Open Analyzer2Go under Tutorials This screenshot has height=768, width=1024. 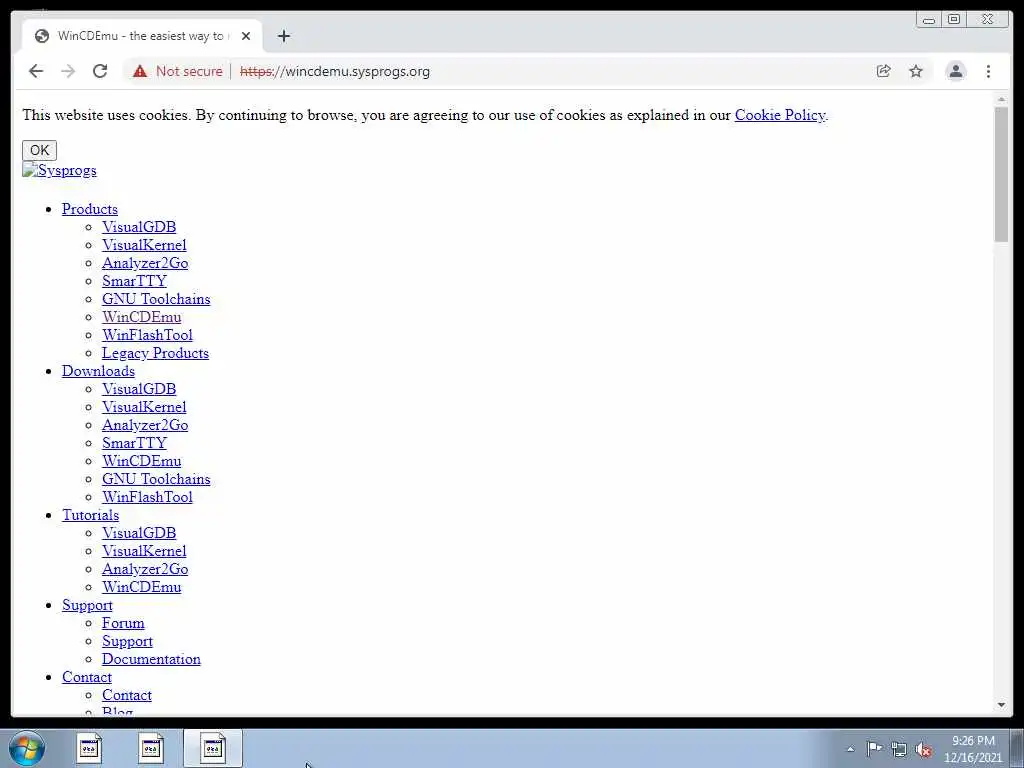(145, 569)
